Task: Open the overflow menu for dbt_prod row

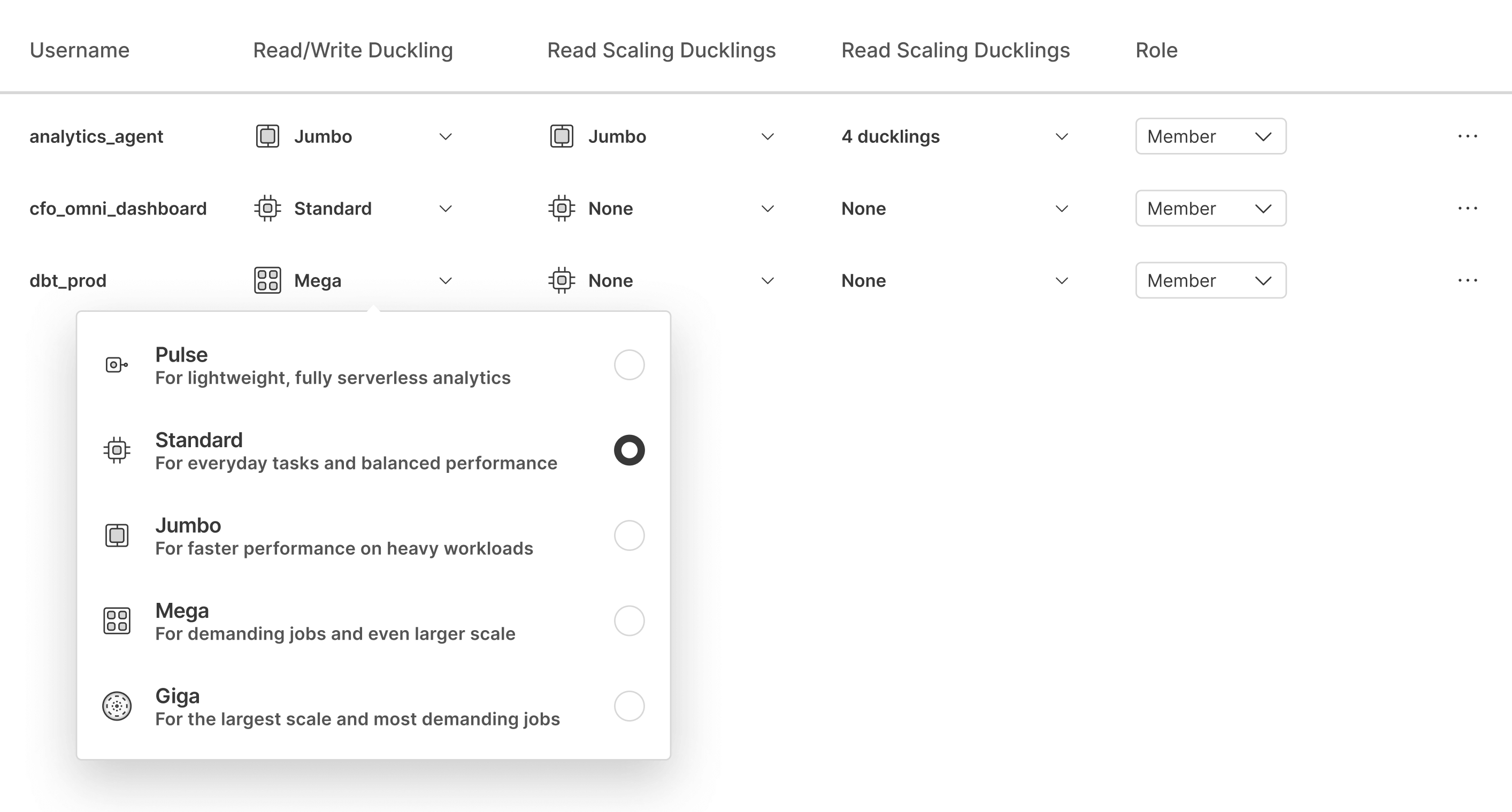Action: coord(1468,280)
